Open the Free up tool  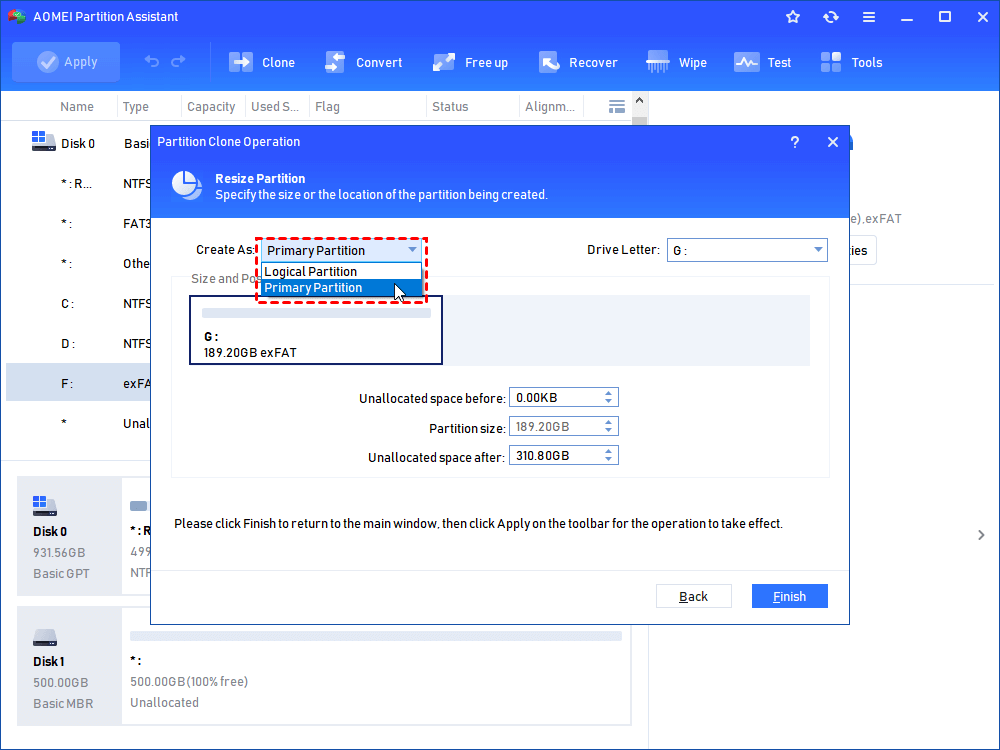tap(470, 62)
